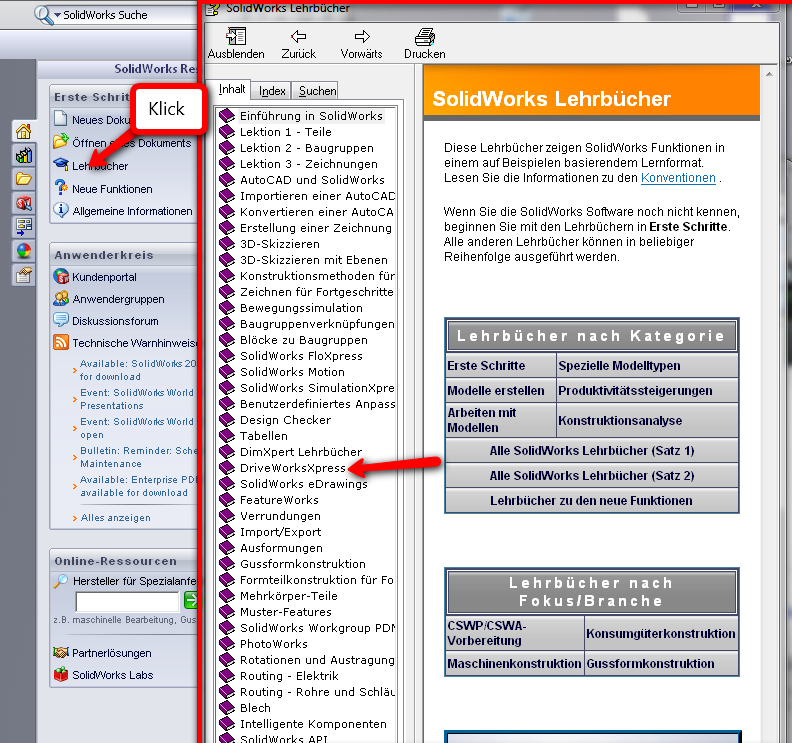The image size is (792, 743).
Task: Open PhotoWorks topic
Action: pos(273,644)
